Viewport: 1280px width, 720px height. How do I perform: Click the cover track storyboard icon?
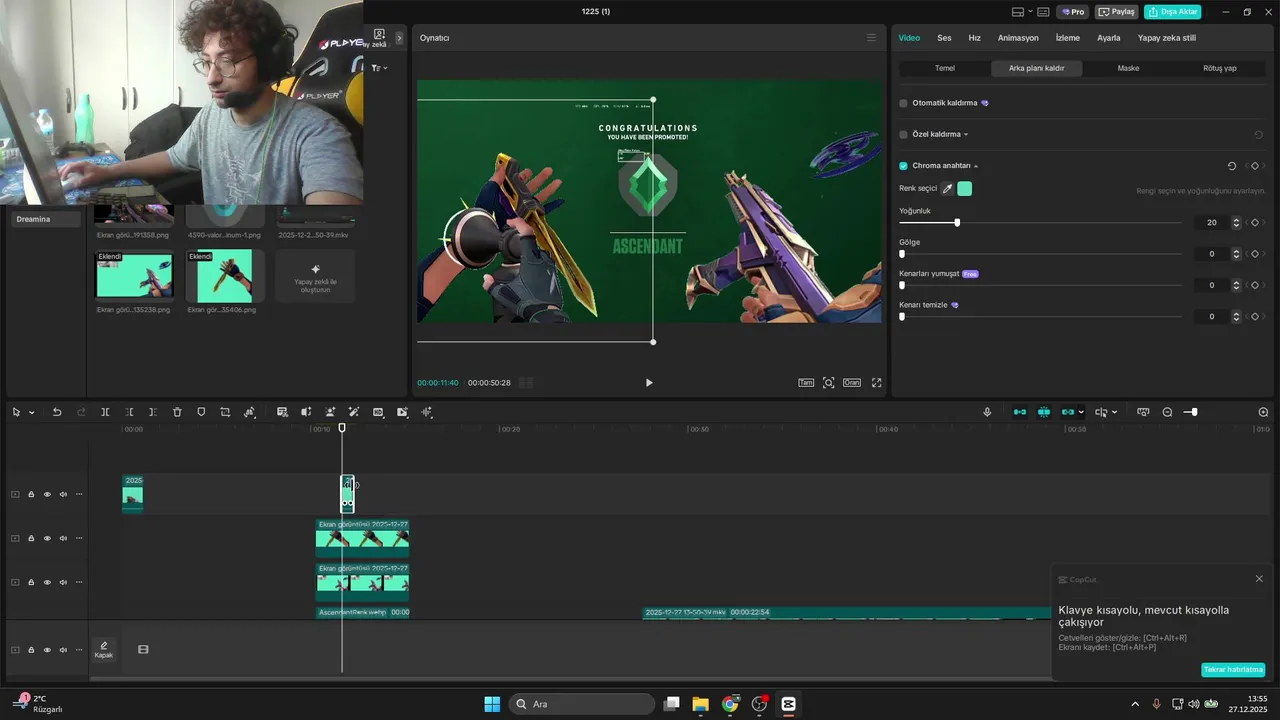tap(143, 649)
